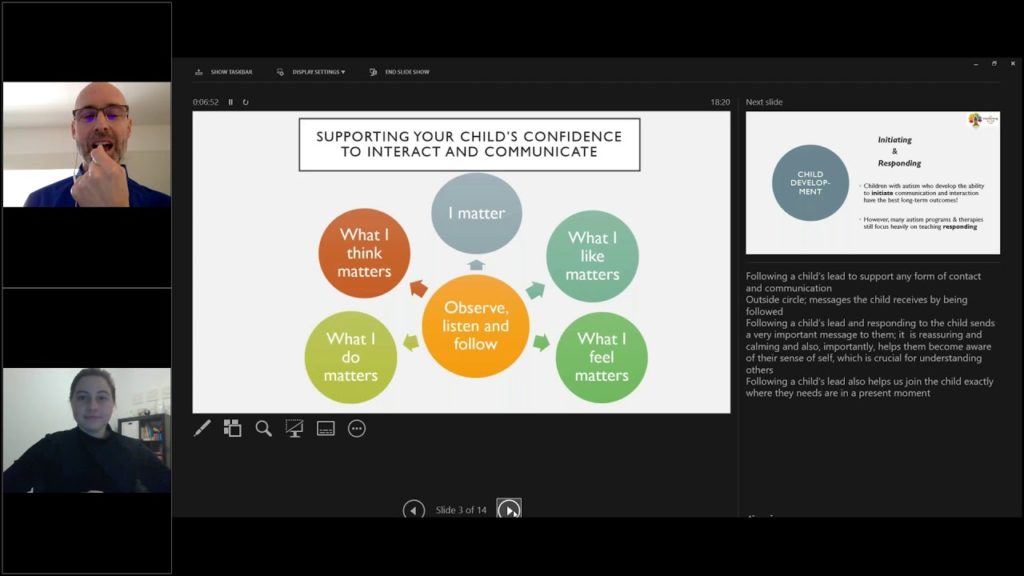Click the Black or unblack slide icon
Viewport: 1024px width, 576px height.
[293, 428]
